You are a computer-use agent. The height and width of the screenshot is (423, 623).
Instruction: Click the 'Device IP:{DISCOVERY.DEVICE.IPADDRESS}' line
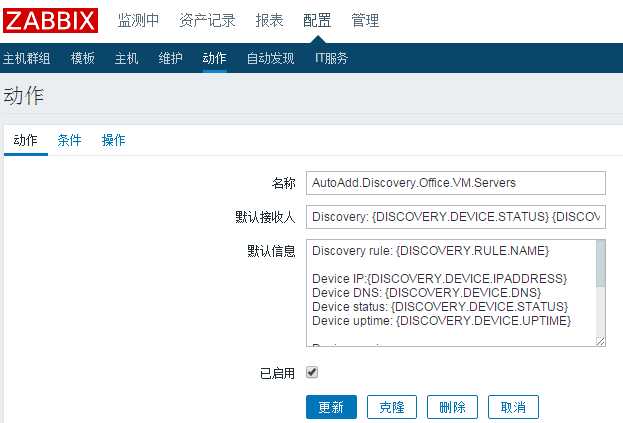click(x=439, y=278)
